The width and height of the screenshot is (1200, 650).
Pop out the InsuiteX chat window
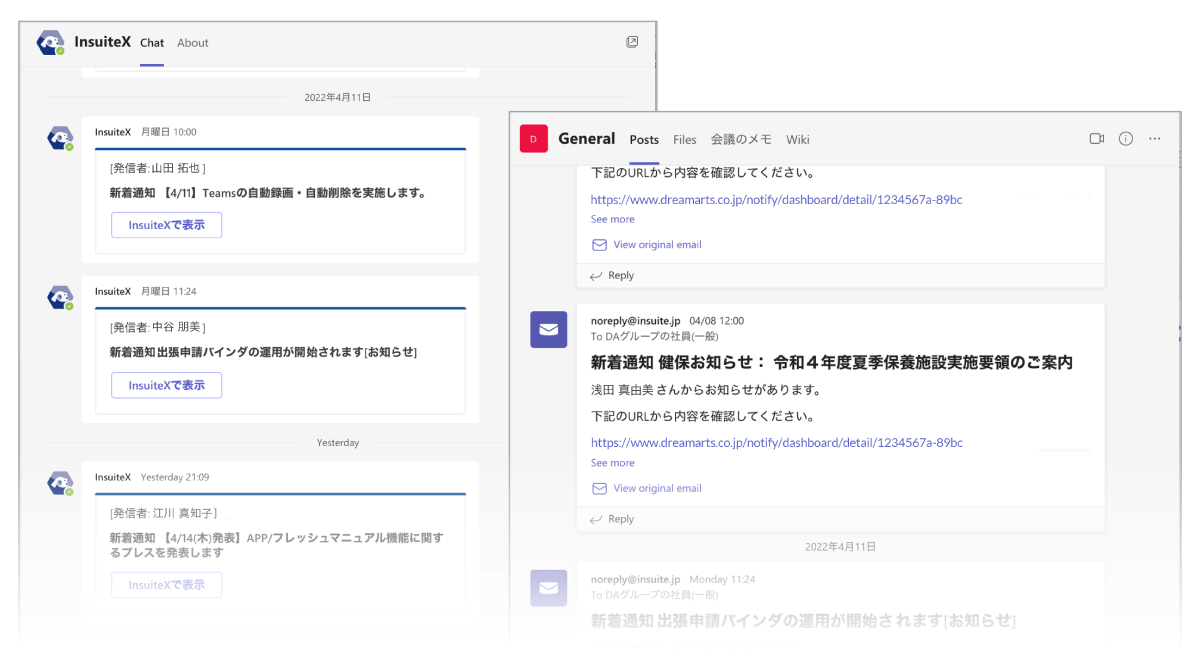click(632, 42)
